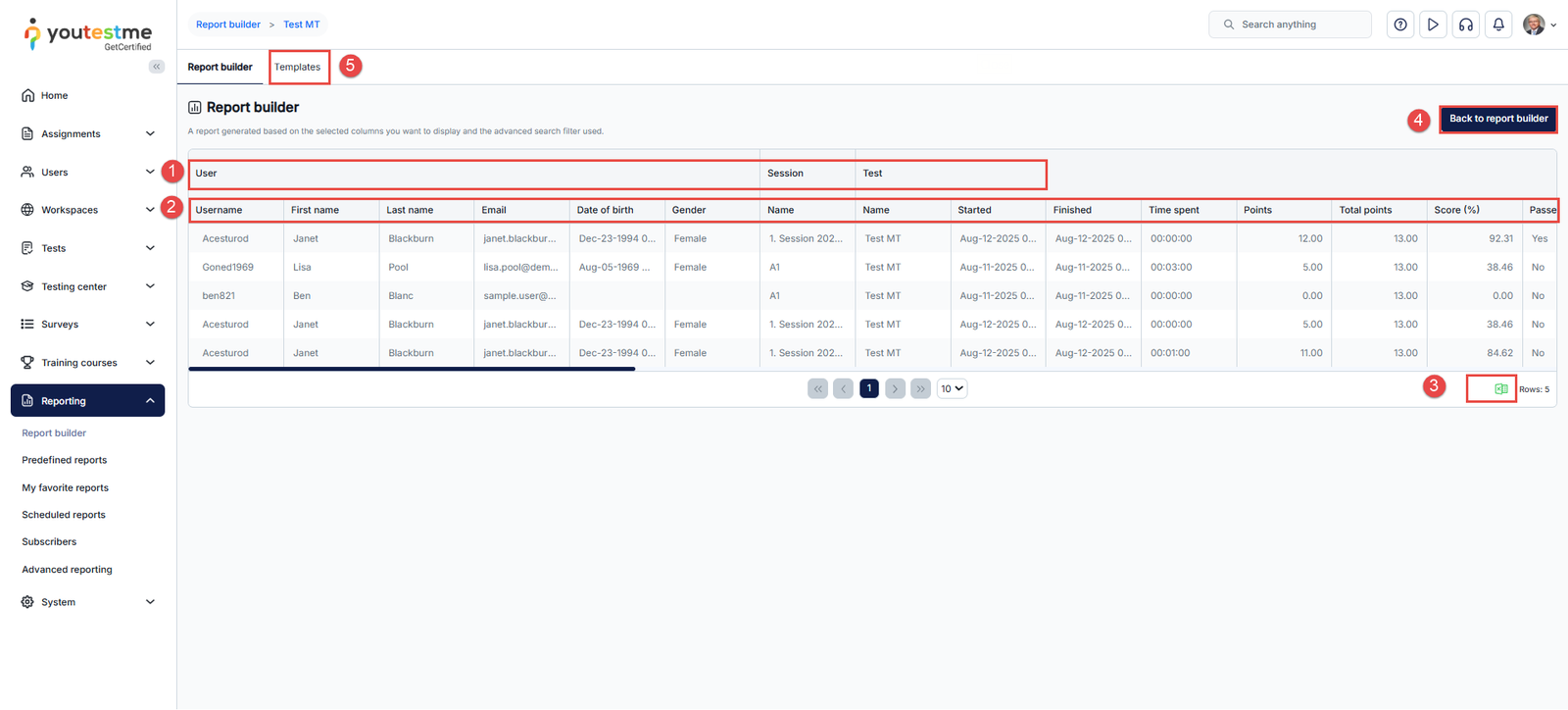Expand the Testing center menu
The image size is (1568, 710).
[87, 286]
